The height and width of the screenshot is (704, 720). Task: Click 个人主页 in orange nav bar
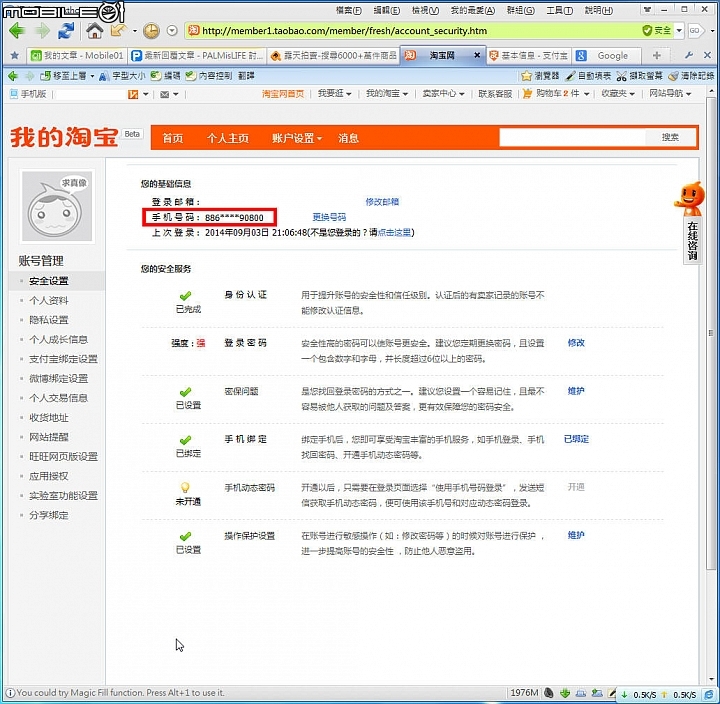228,138
